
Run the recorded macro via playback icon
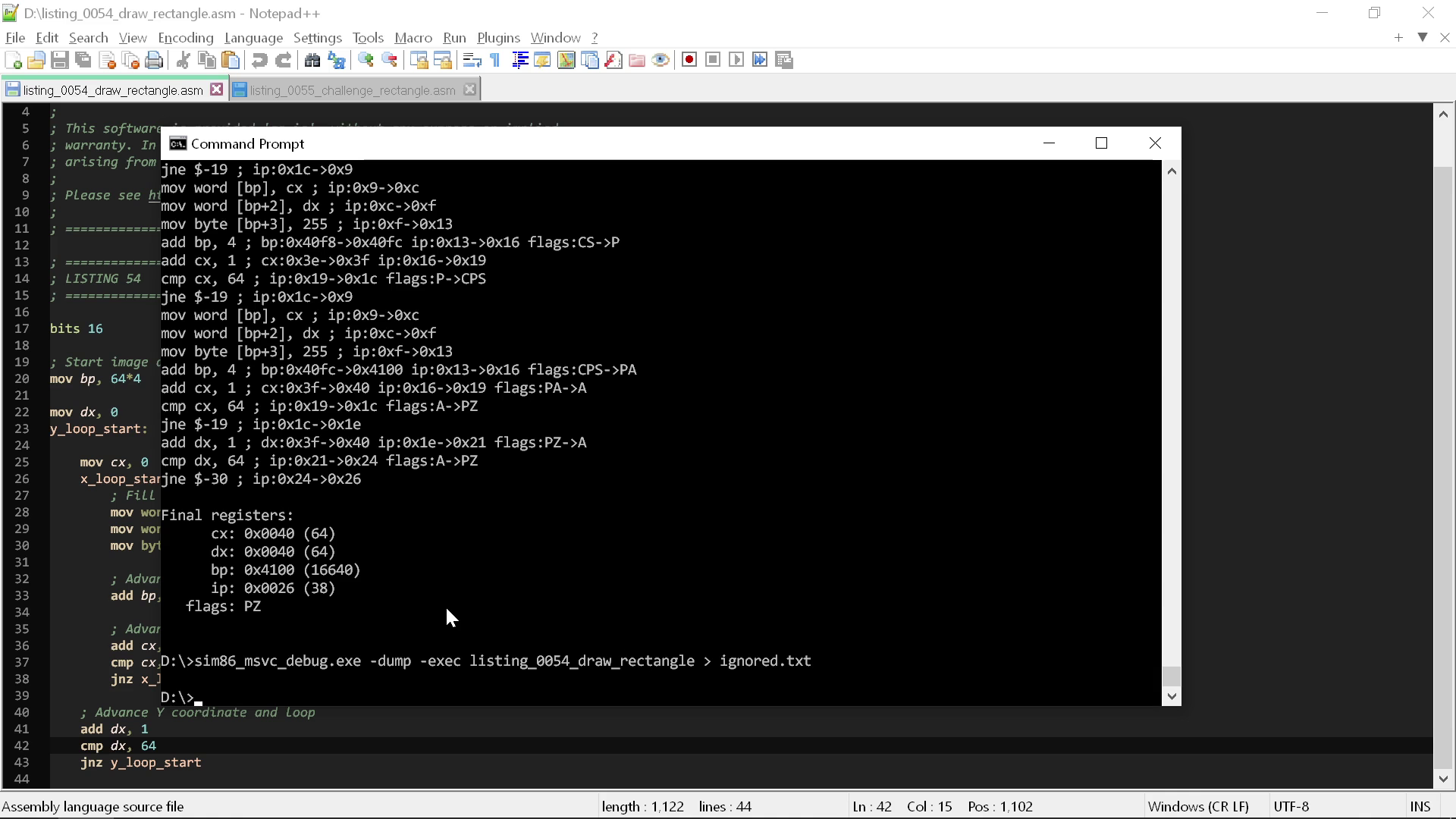tap(736, 59)
